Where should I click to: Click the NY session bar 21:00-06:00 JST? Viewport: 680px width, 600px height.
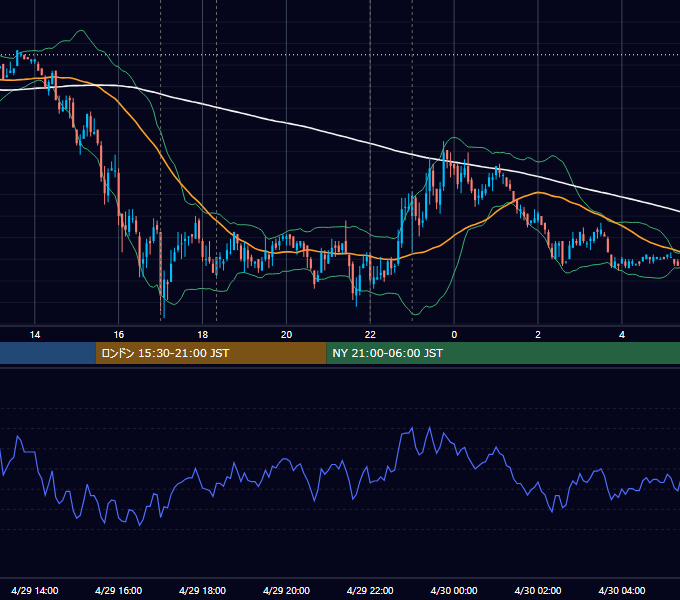[x=503, y=353]
